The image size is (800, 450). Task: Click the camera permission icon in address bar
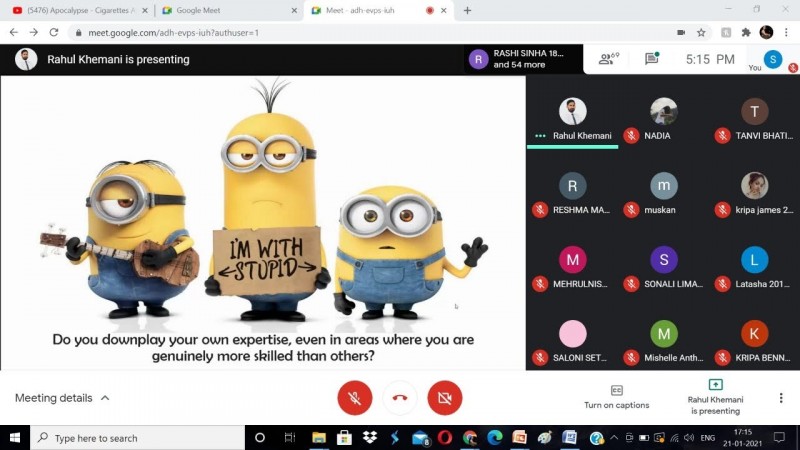pos(681,32)
